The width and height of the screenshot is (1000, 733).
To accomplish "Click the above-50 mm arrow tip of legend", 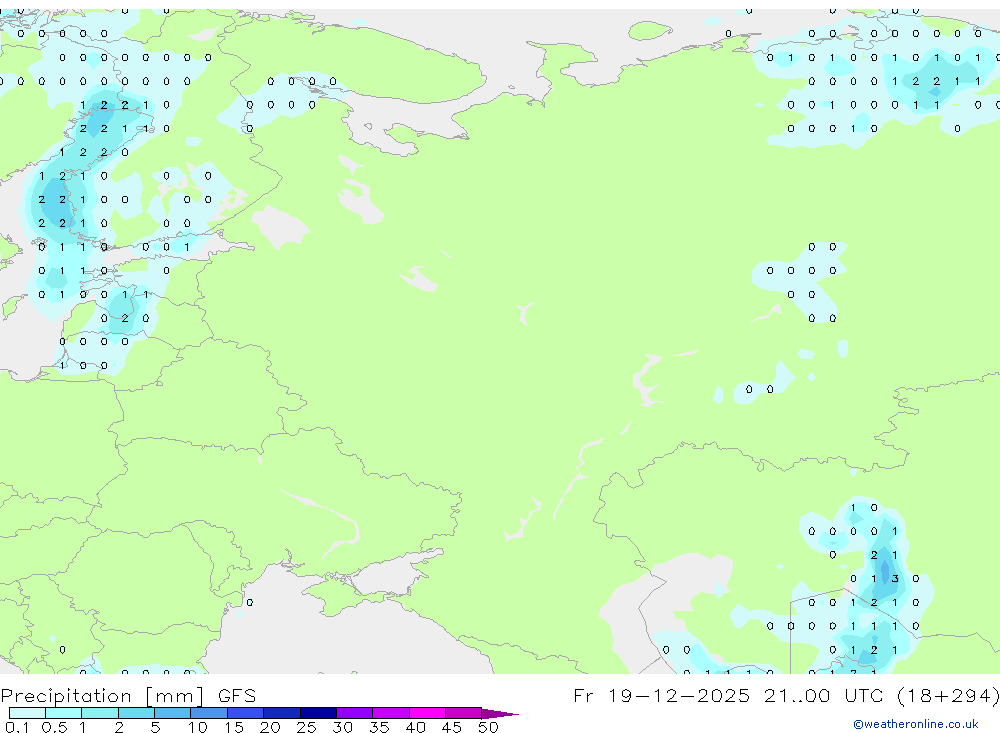I will pyautogui.click(x=500, y=714).
